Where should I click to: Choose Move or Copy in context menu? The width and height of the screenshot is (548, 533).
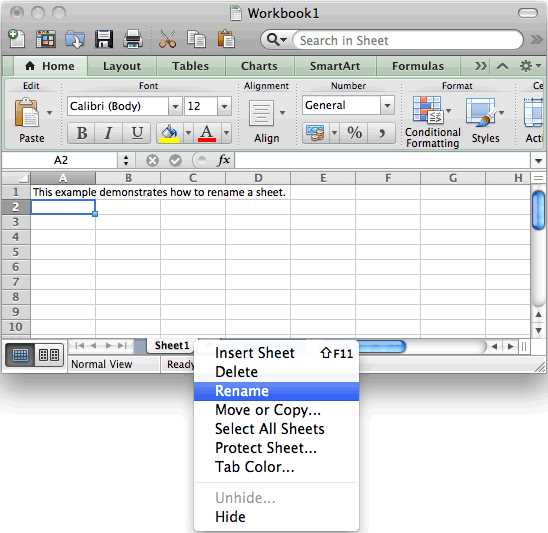pos(276,410)
